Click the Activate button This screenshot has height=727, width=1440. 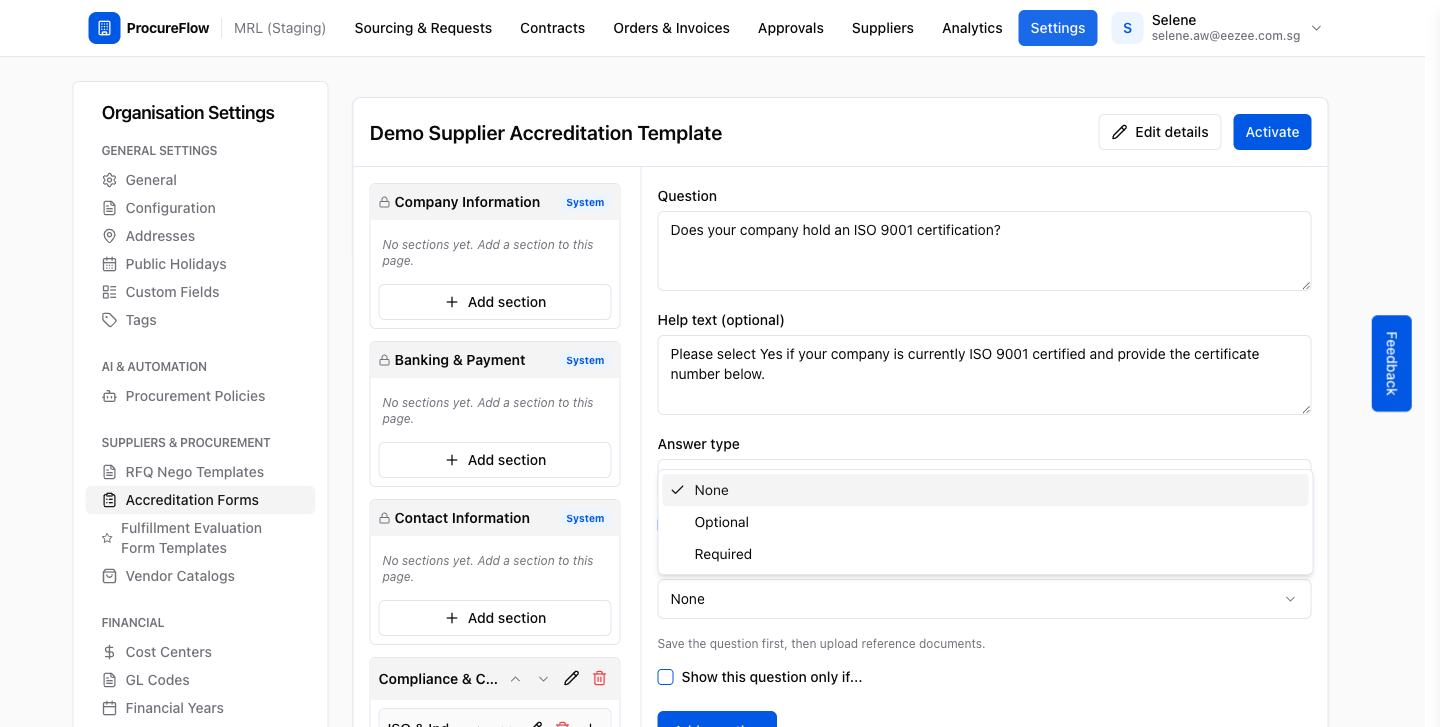pyautogui.click(x=1272, y=132)
